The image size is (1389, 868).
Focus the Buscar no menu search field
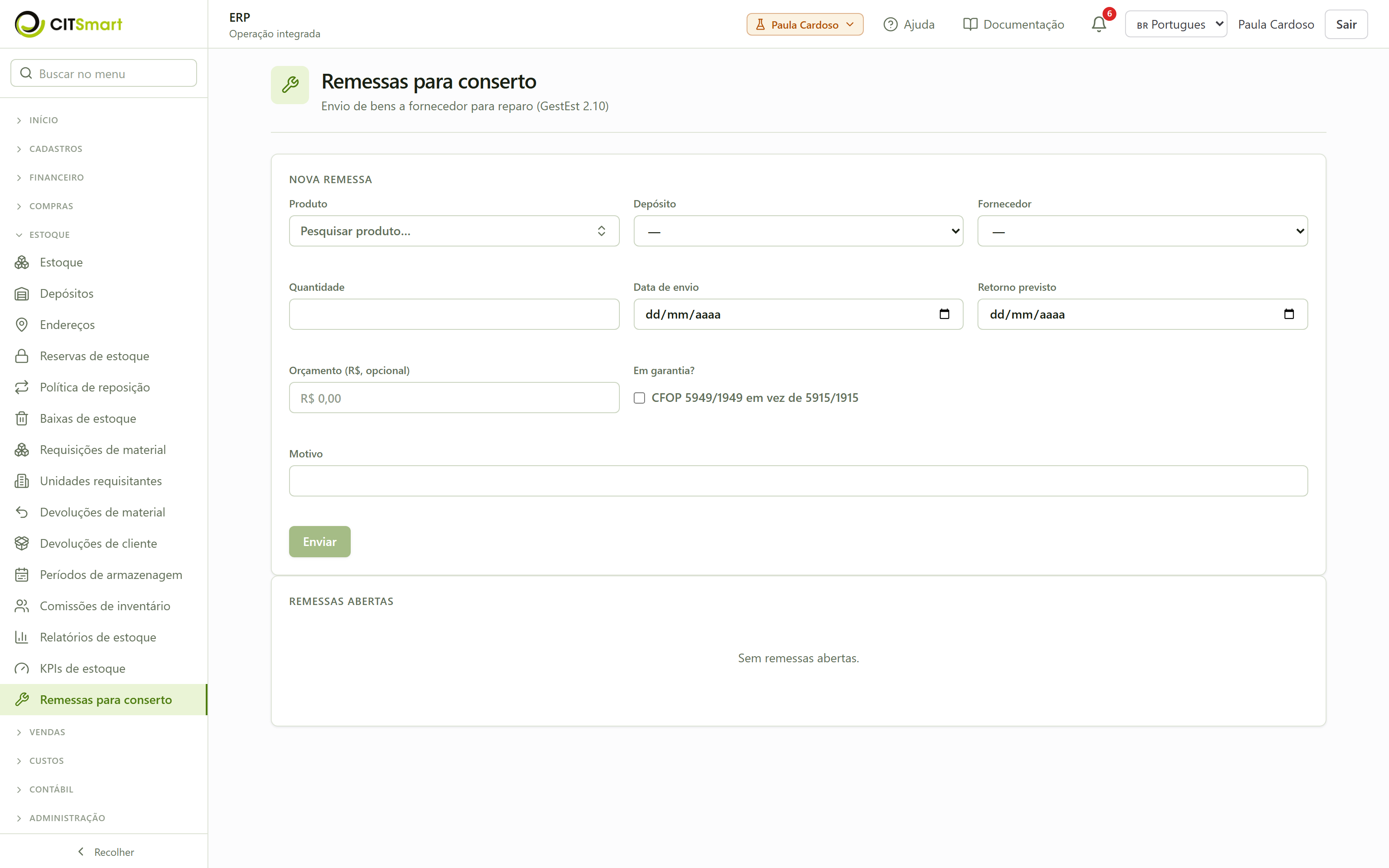104,73
